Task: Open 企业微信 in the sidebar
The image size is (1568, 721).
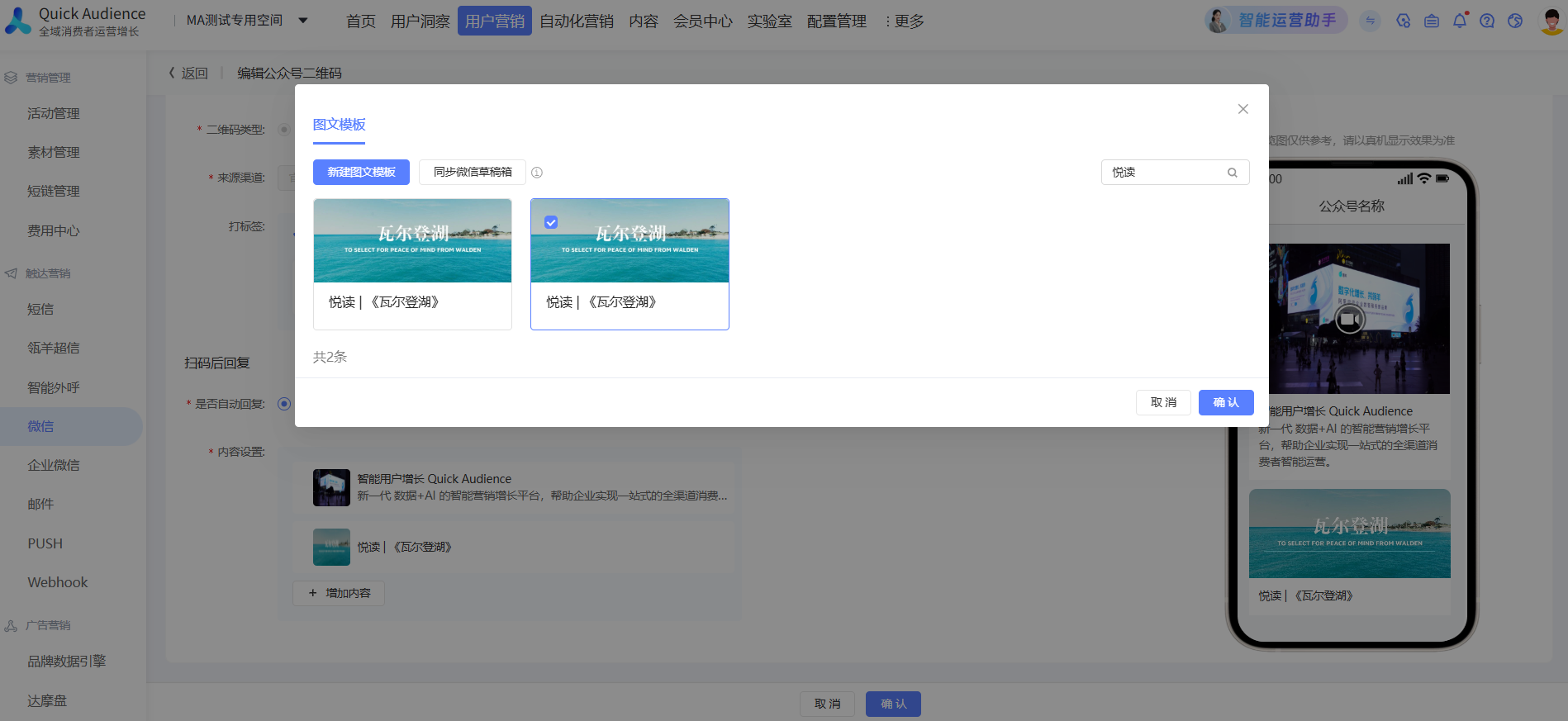Action: pos(54,465)
